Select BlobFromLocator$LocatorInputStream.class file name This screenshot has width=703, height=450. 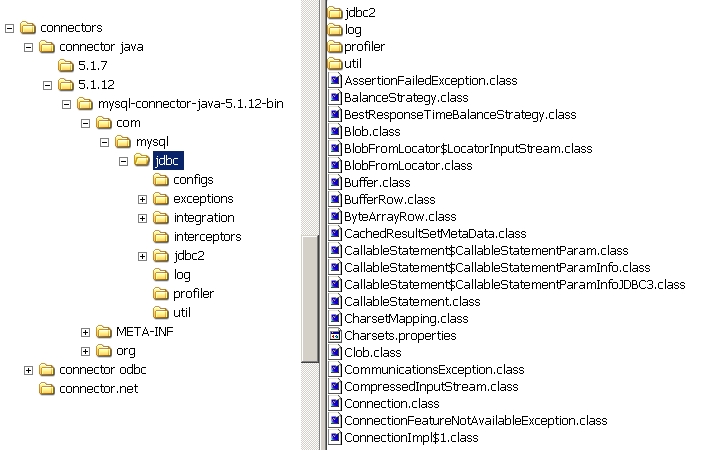468,149
